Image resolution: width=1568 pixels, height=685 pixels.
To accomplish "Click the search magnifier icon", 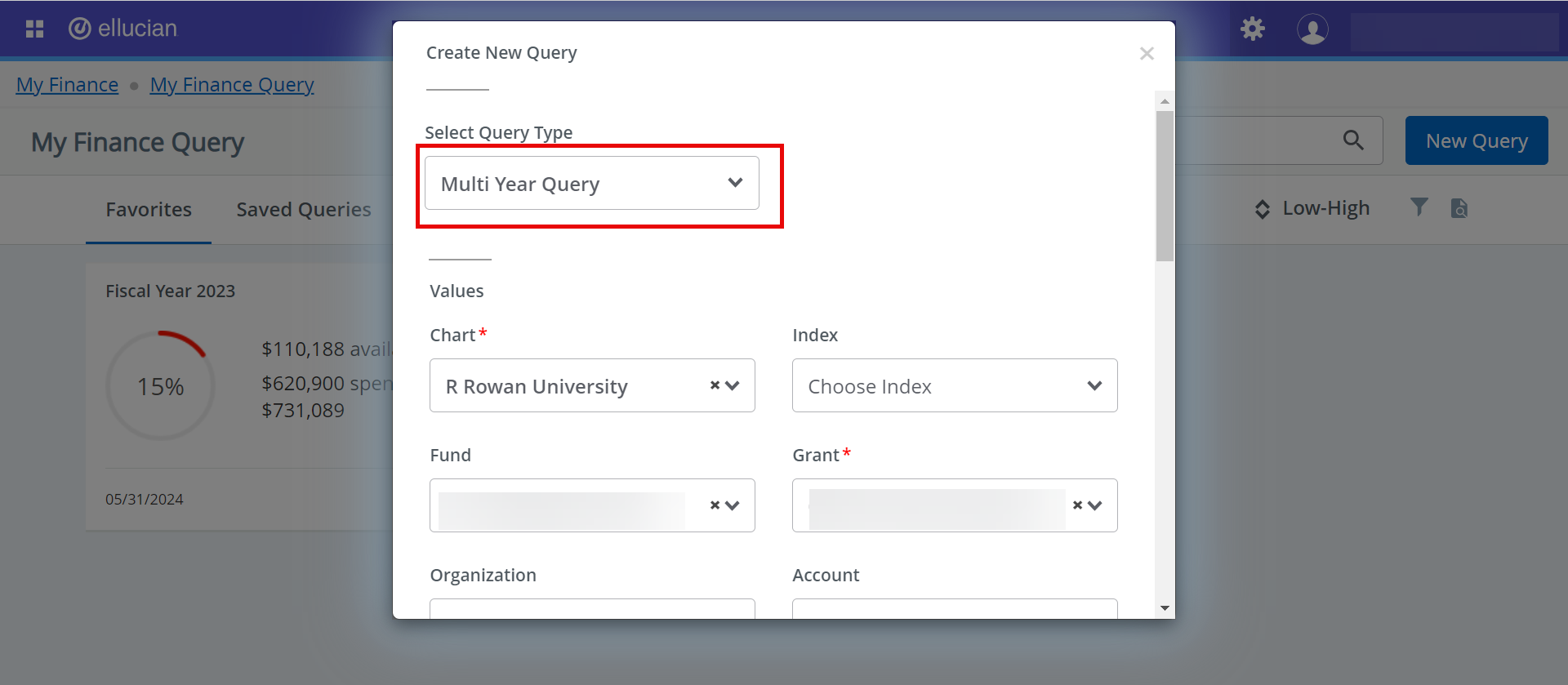I will click(1353, 140).
